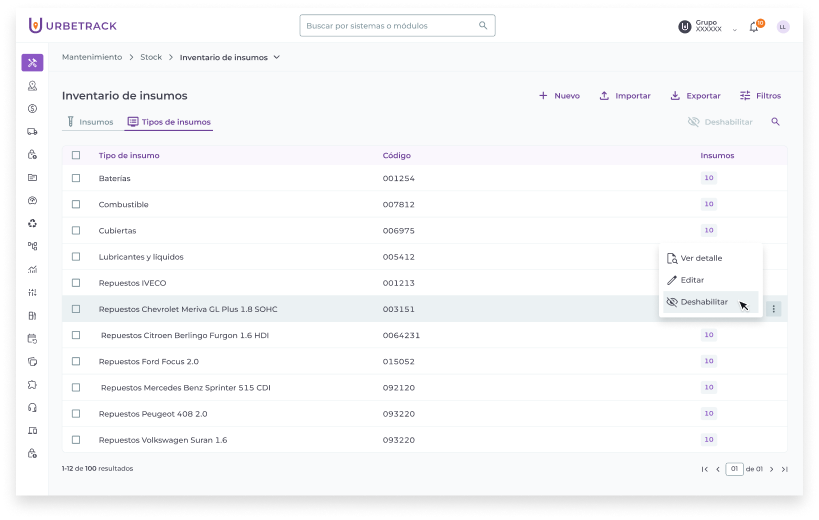Click the recycle icon in the sidebar
Screen dimensions: 819x520
(32, 223)
